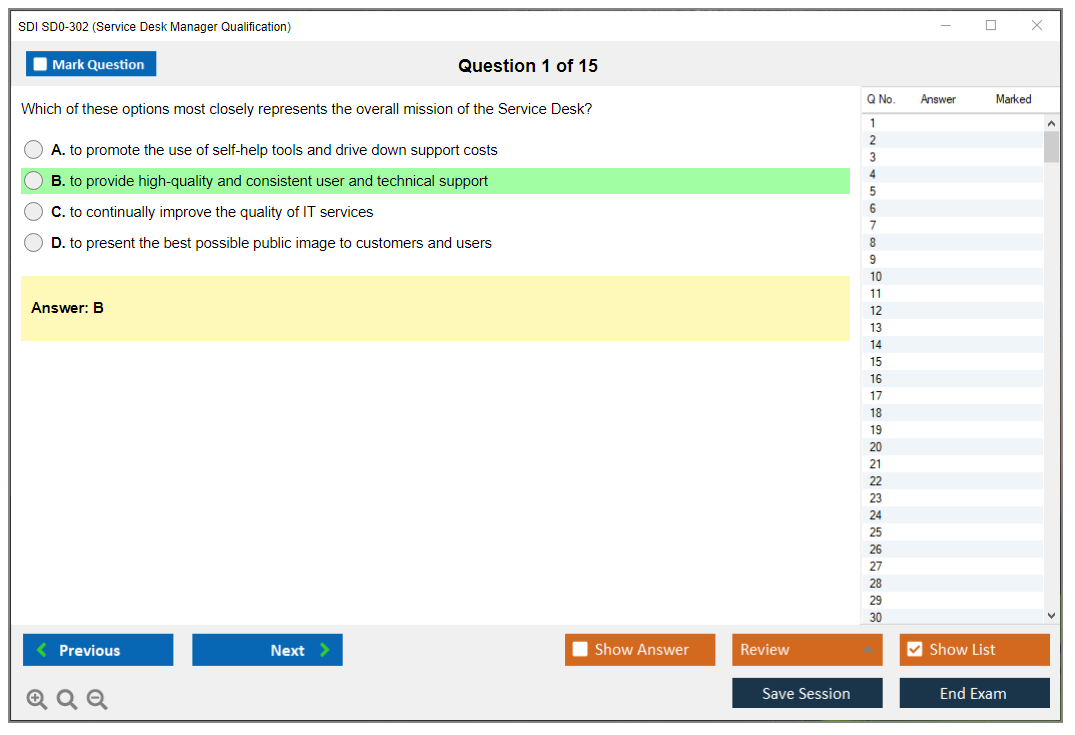Image resolution: width=1075 pixels, height=735 pixels.
Task: Enable the Show Answer checkbox
Action: (x=580, y=650)
